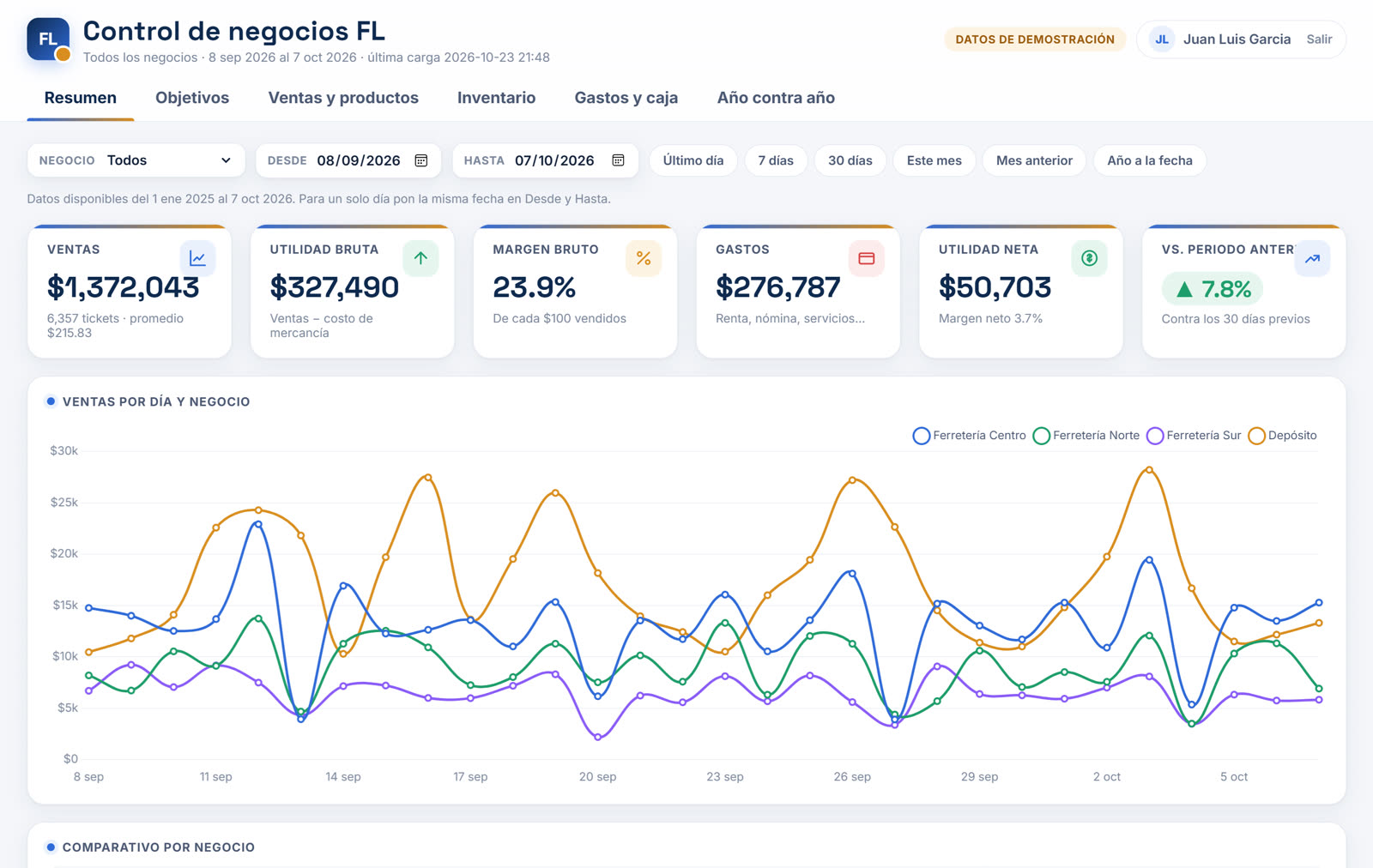The height and width of the screenshot is (868, 1373).
Task: Click the FL app logo icon
Action: pyautogui.click(x=48, y=39)
